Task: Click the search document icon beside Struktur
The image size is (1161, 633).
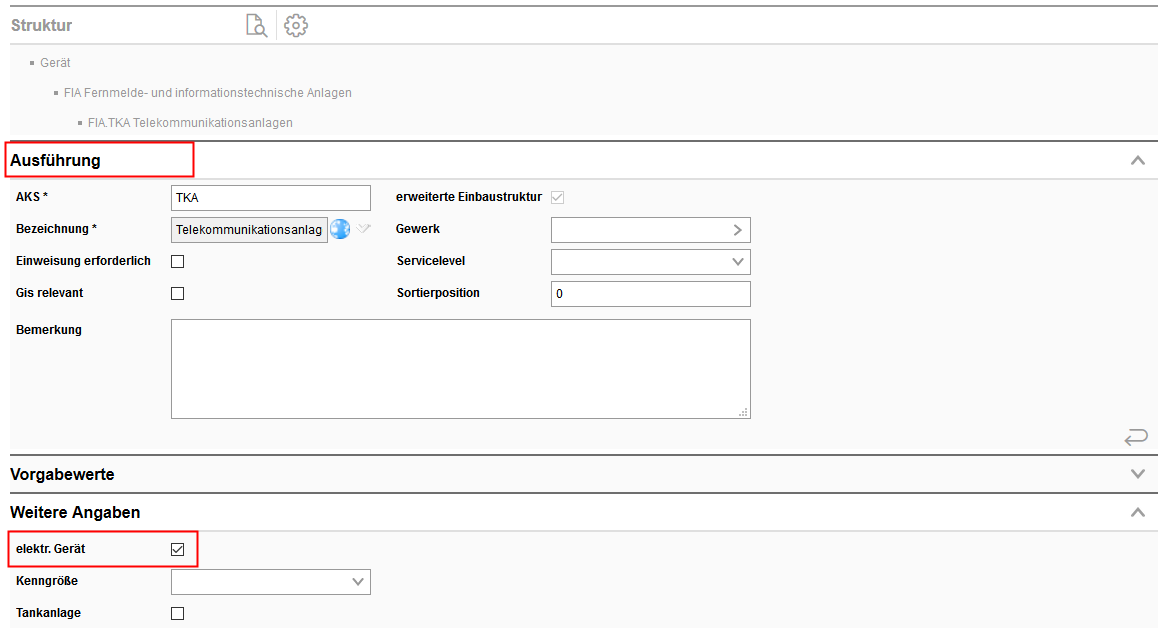Action: pos(257,26)
